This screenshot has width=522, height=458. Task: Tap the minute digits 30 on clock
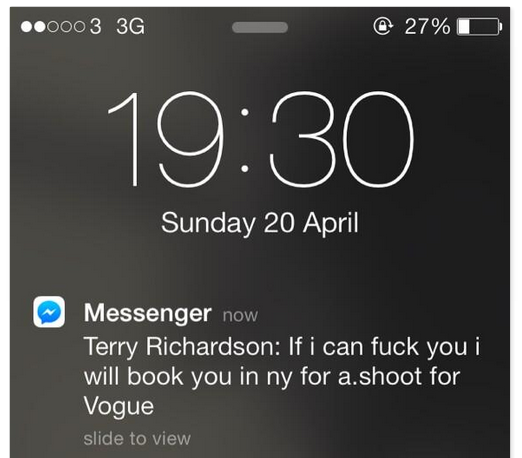tap(342, 139)
